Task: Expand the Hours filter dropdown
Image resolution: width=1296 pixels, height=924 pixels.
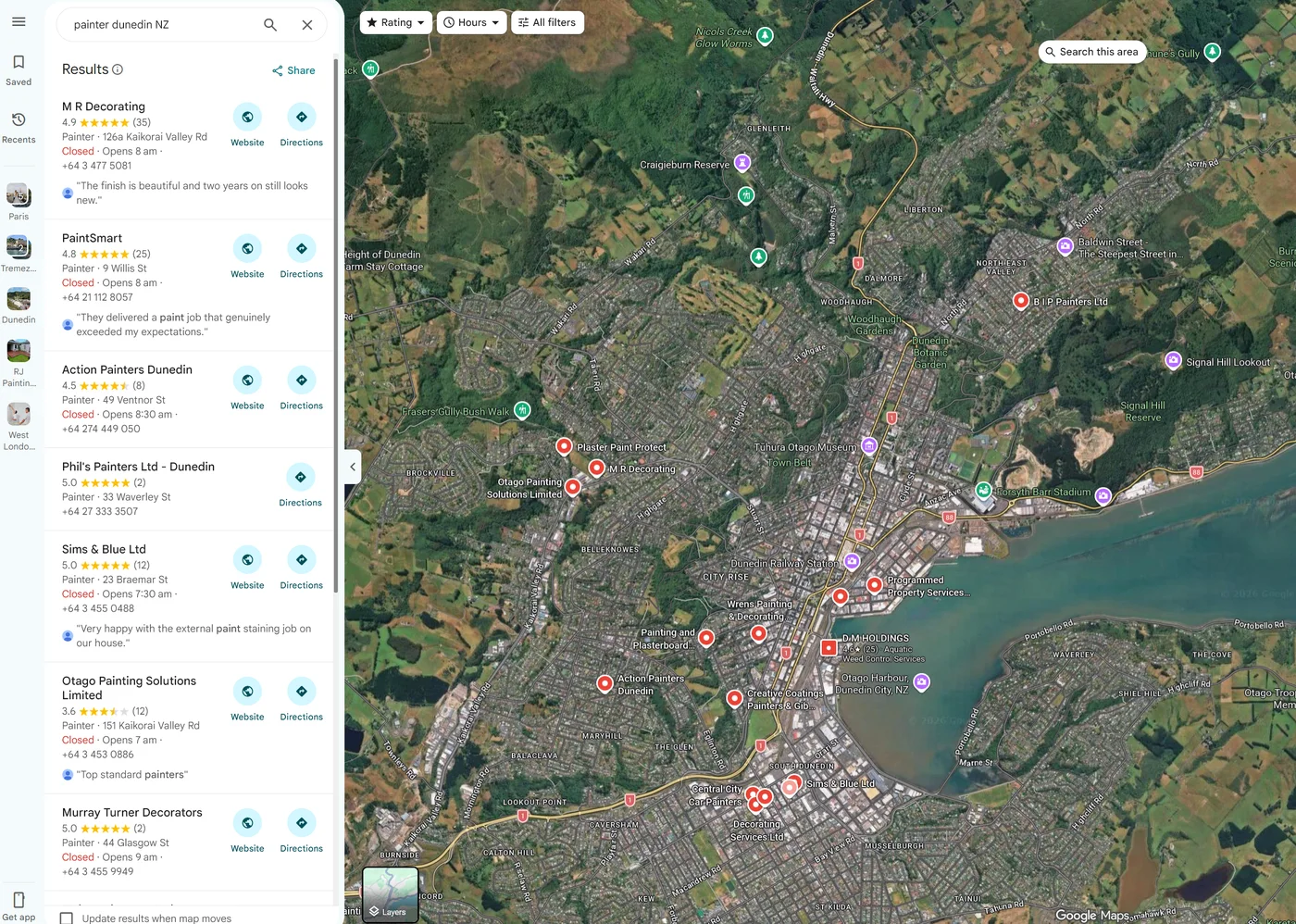Action: tap(471, 22)
